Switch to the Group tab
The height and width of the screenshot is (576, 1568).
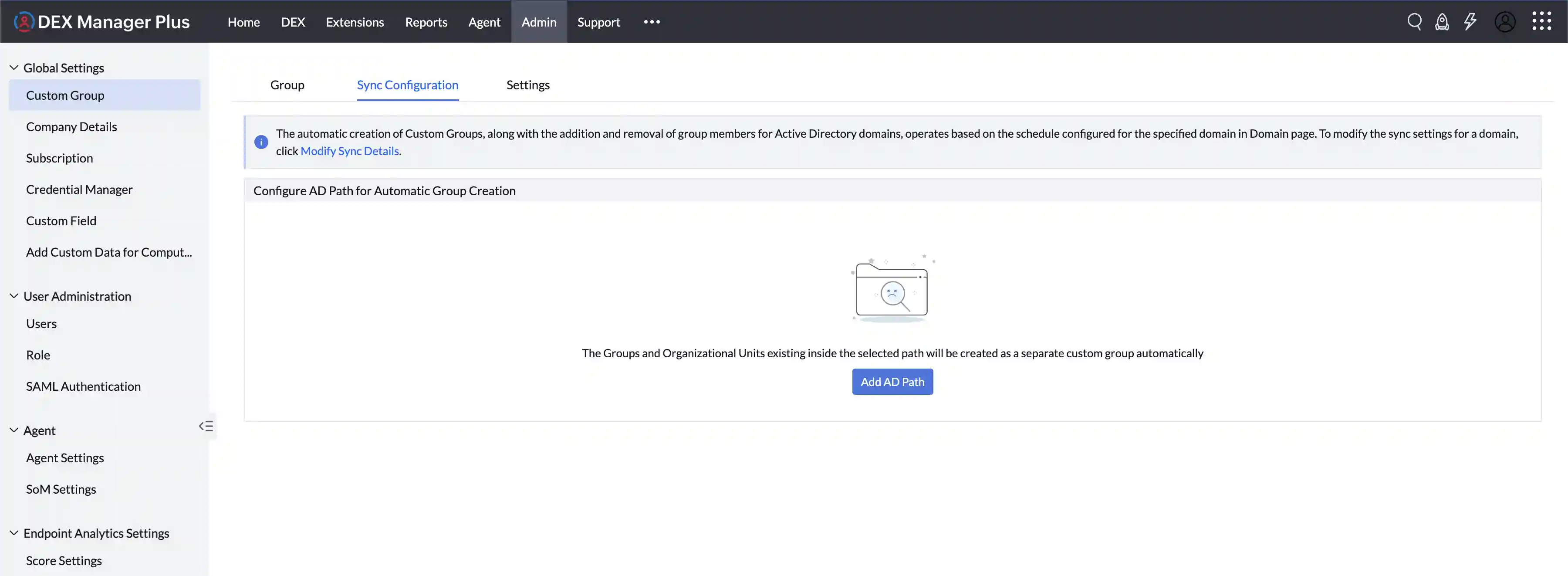[x=287, y=85]
